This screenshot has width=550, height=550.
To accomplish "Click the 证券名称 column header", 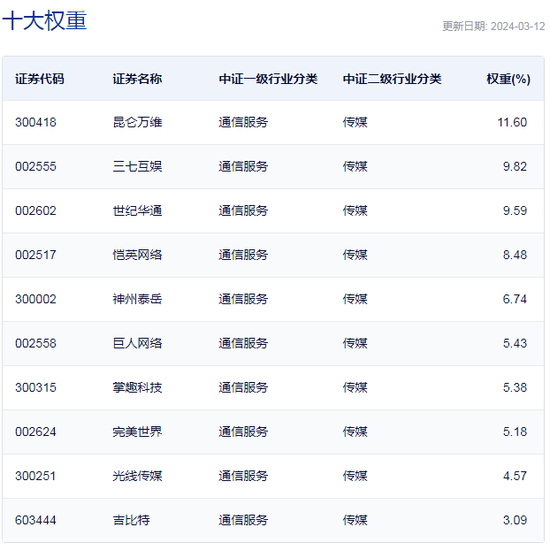I will click(x=138, y=79).
